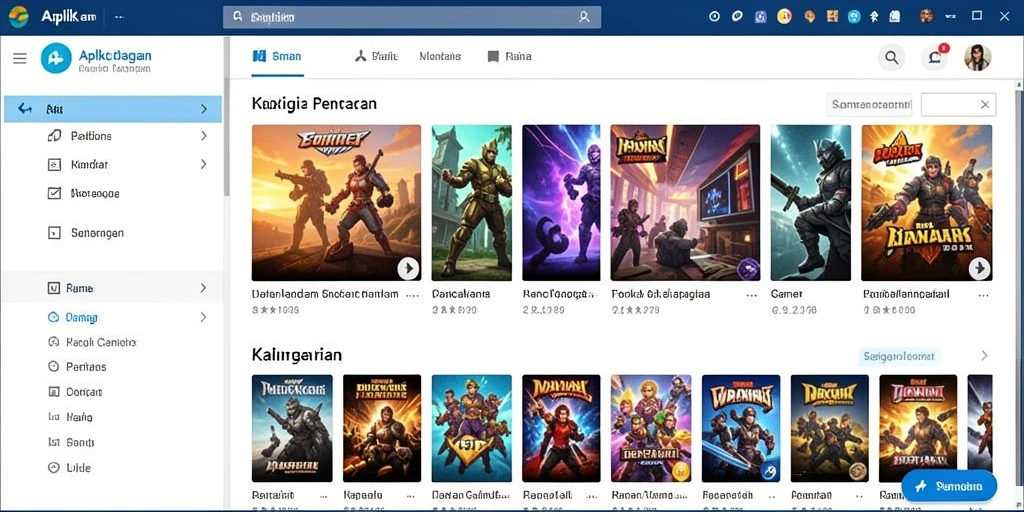Screen dimensions: 1024x512
Task: Toggle the Storeogoe checkbox
Action: point(55,193)
